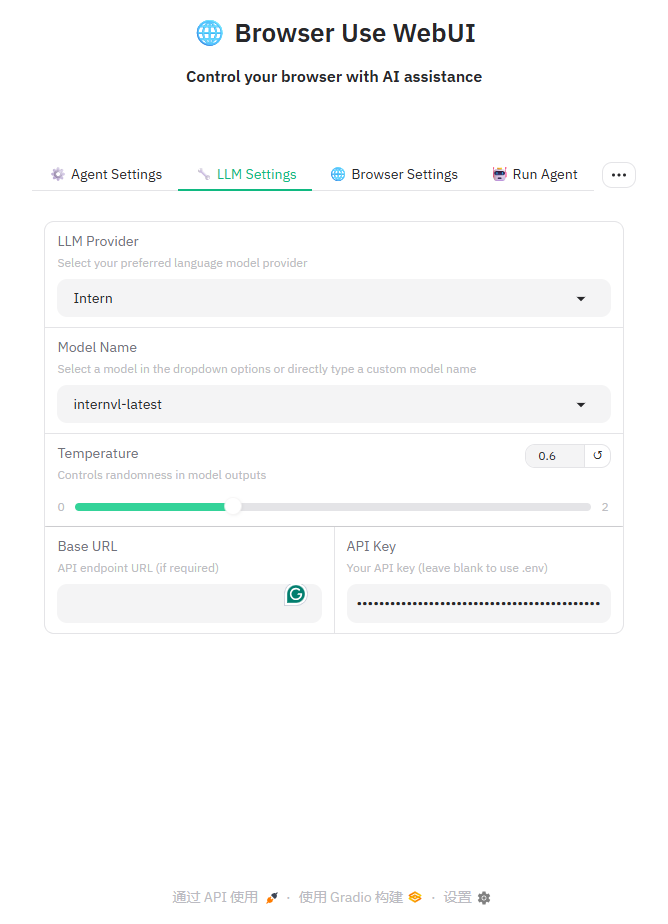
Task: Open the Agent Settings tab
Action: (x=106, y=174)
